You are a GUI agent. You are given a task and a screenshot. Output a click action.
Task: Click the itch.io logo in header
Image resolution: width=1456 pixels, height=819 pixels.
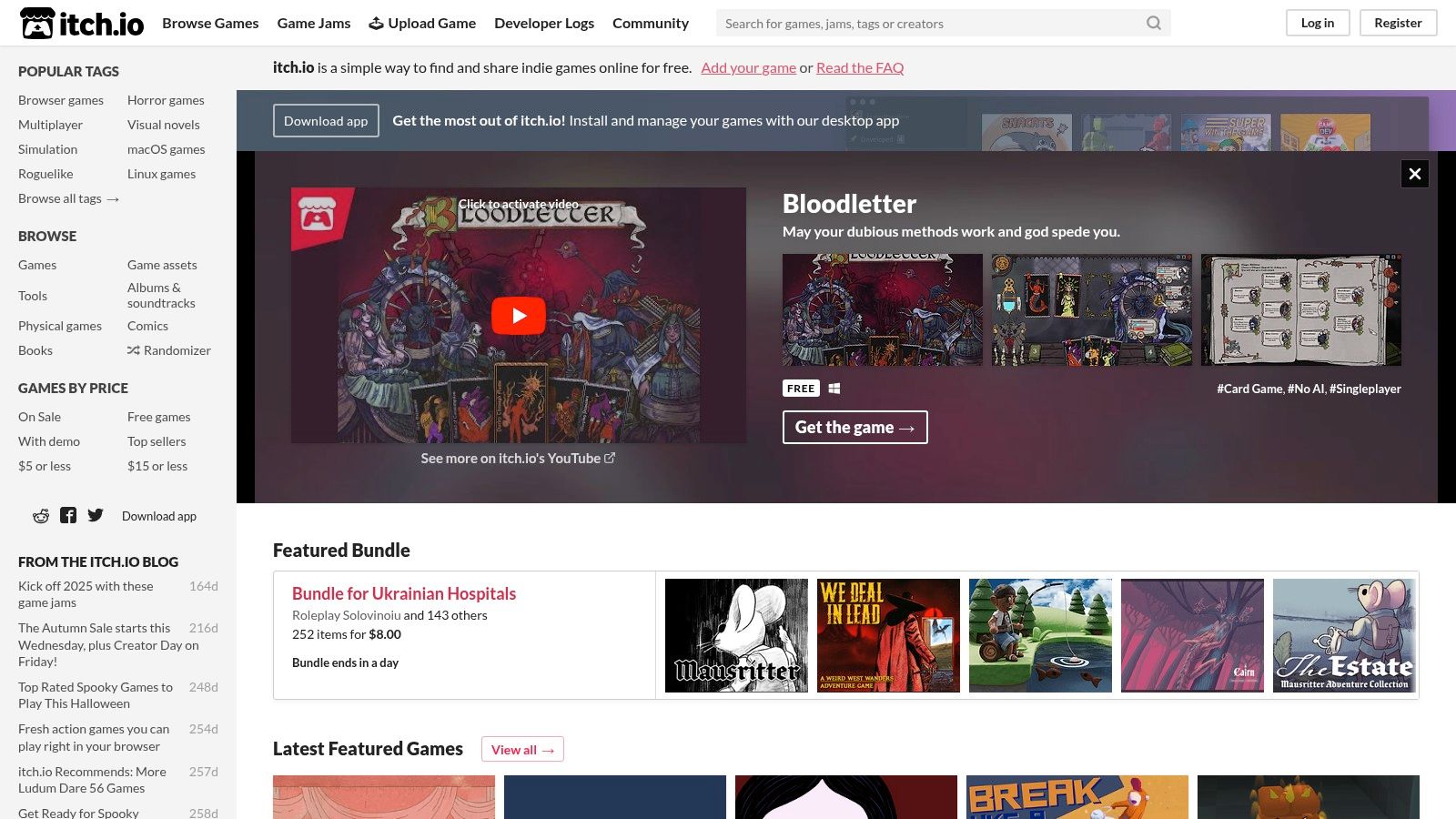pos(82,24)
